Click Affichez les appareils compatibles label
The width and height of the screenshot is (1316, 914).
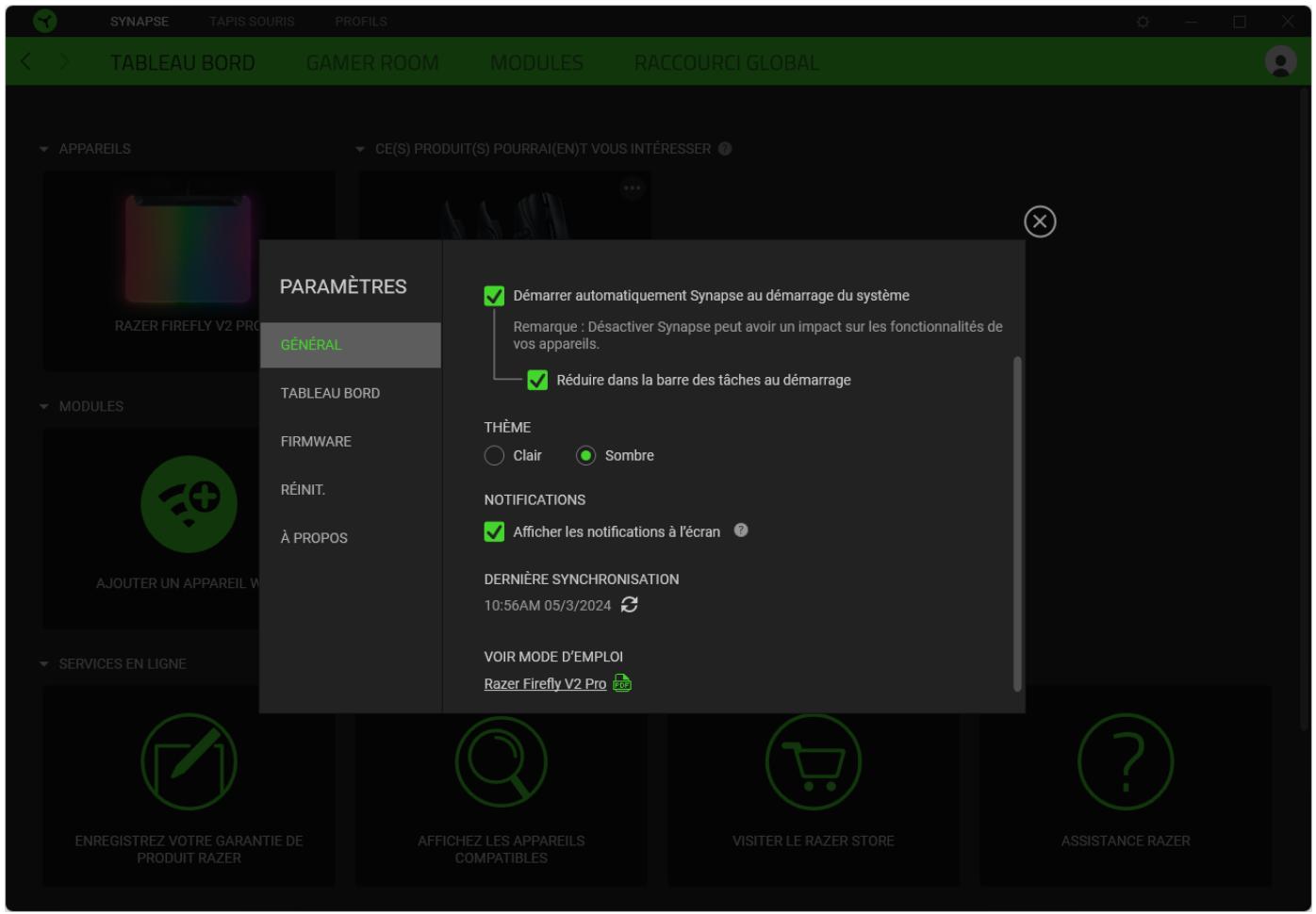tap(502, 849)
